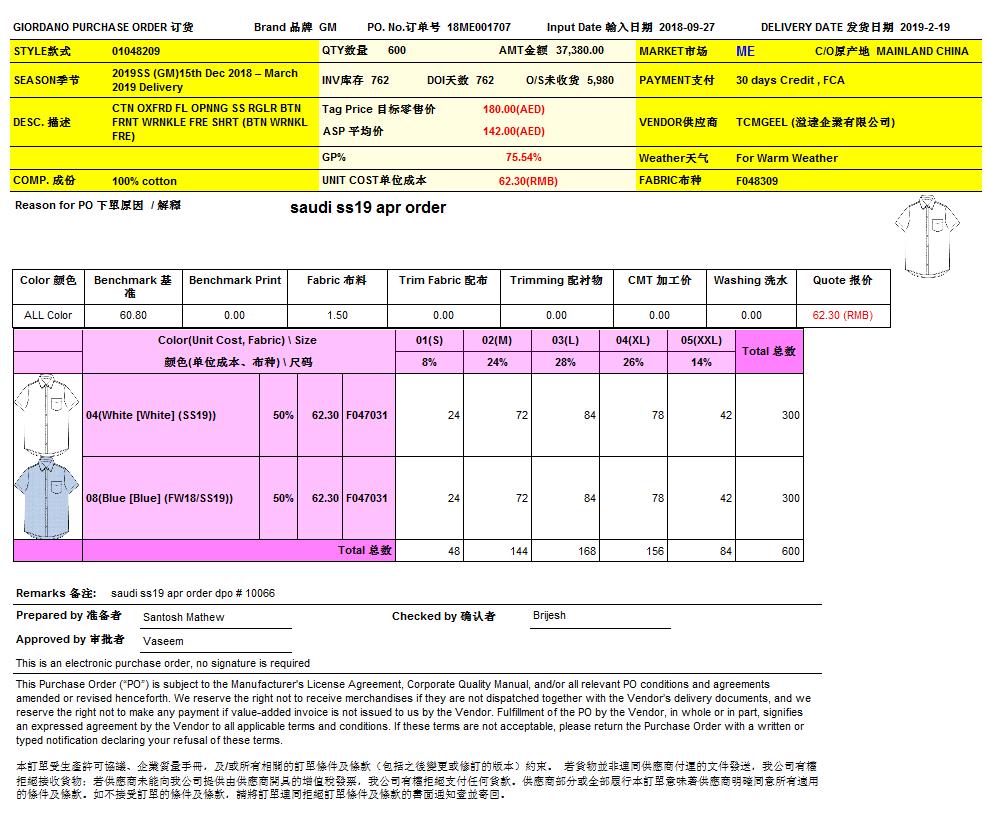Select the 04(White [White] (SS19)) row label
Viewport: 990px width, 823px height.
(x=150, y=415)
